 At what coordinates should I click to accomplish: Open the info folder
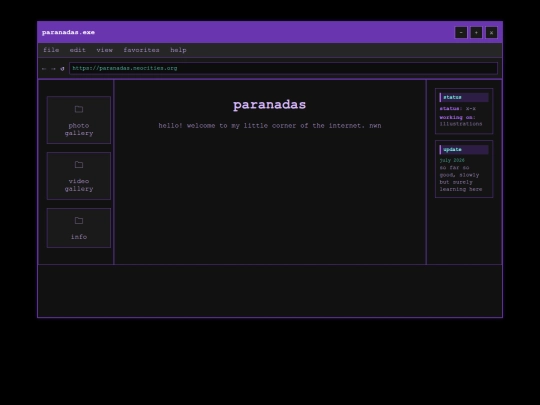point(79,228)
